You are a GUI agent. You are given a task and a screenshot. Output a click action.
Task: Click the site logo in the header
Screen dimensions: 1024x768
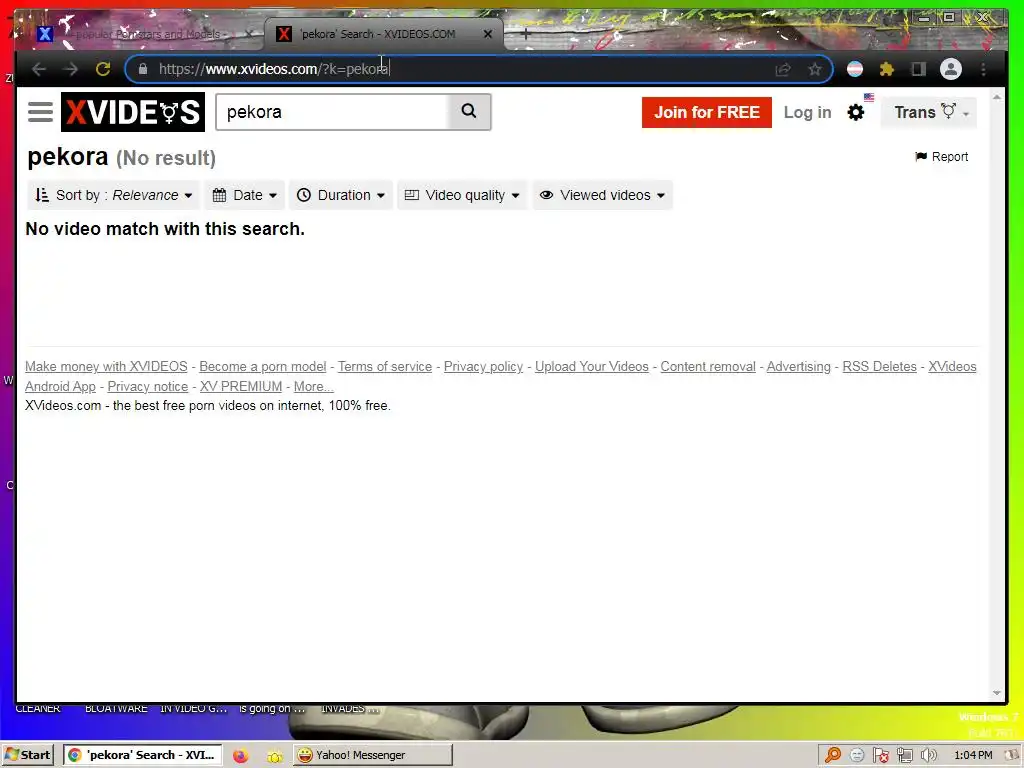[x=133, y=112]
